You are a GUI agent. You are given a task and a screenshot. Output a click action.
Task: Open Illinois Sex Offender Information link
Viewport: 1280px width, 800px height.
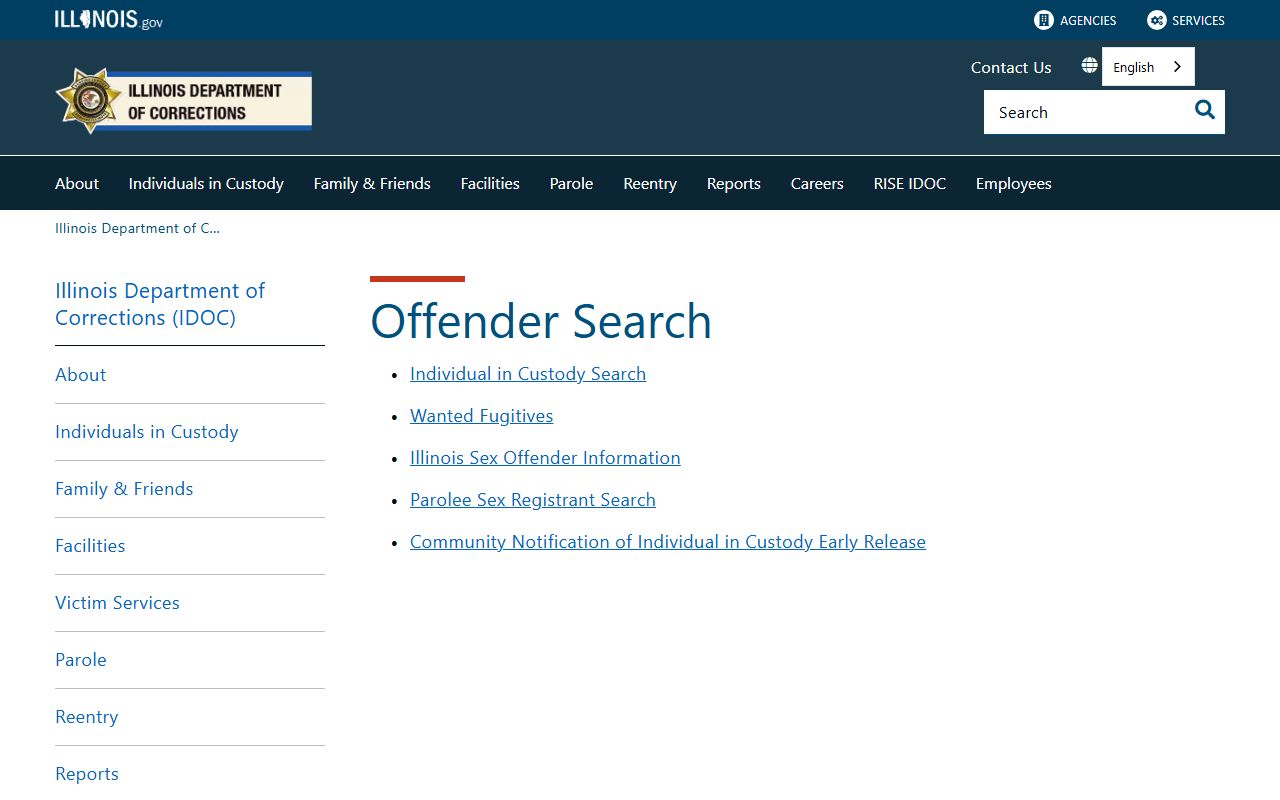(545, 457)
